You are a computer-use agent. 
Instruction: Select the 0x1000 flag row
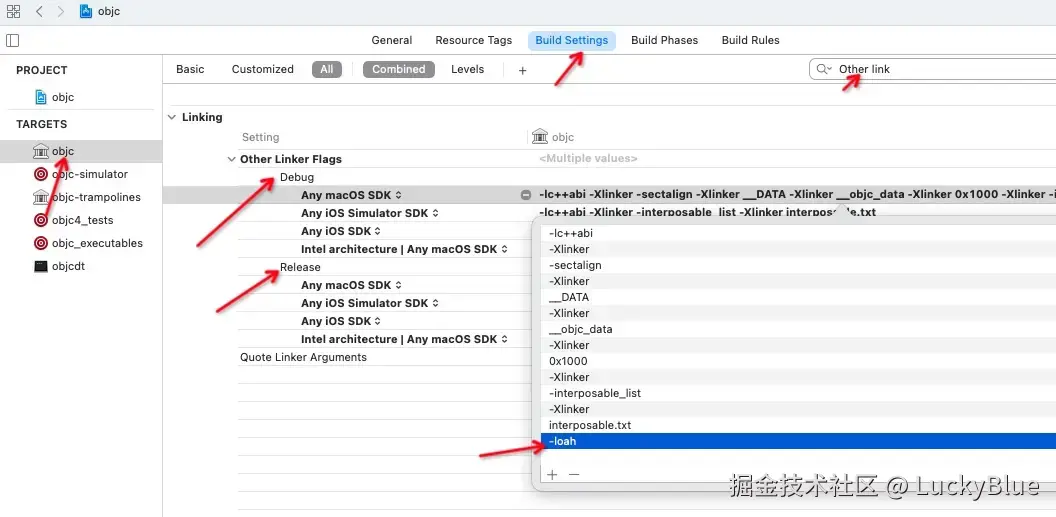(x=798, y=361)
